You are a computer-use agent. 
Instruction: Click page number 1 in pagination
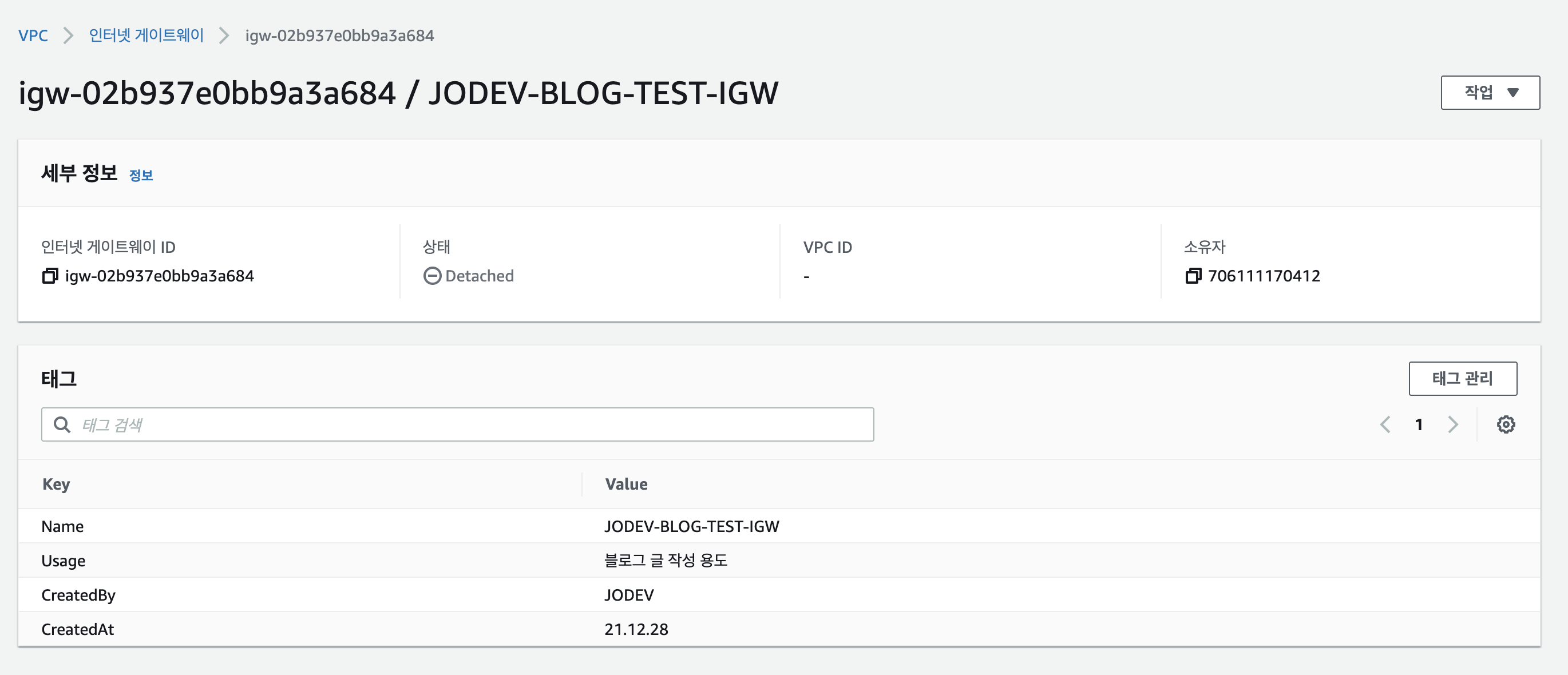(1418, 424)
